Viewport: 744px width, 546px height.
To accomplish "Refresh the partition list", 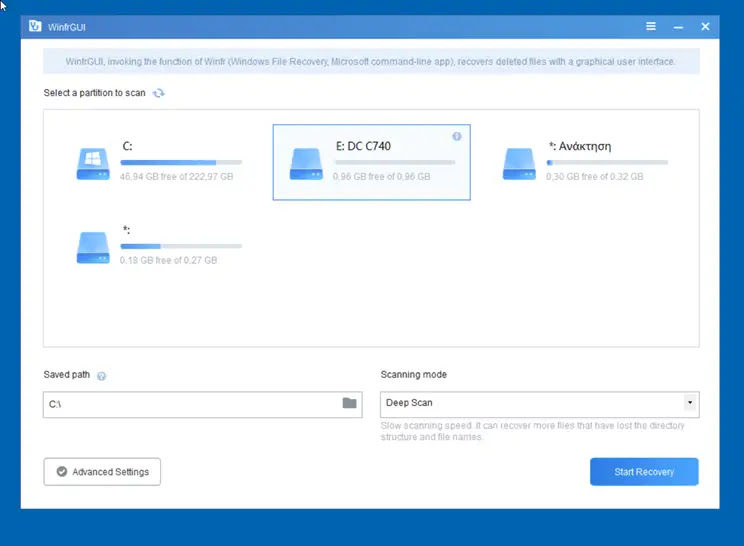I will pos(158,93).
